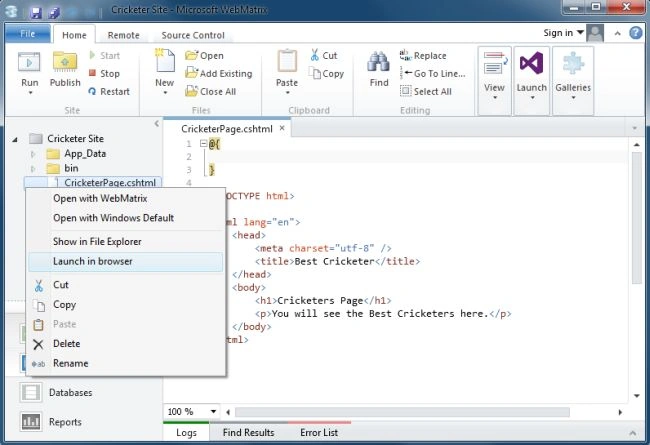
Task: Expand the App_Data folder
Action: (x=33, y=154)
